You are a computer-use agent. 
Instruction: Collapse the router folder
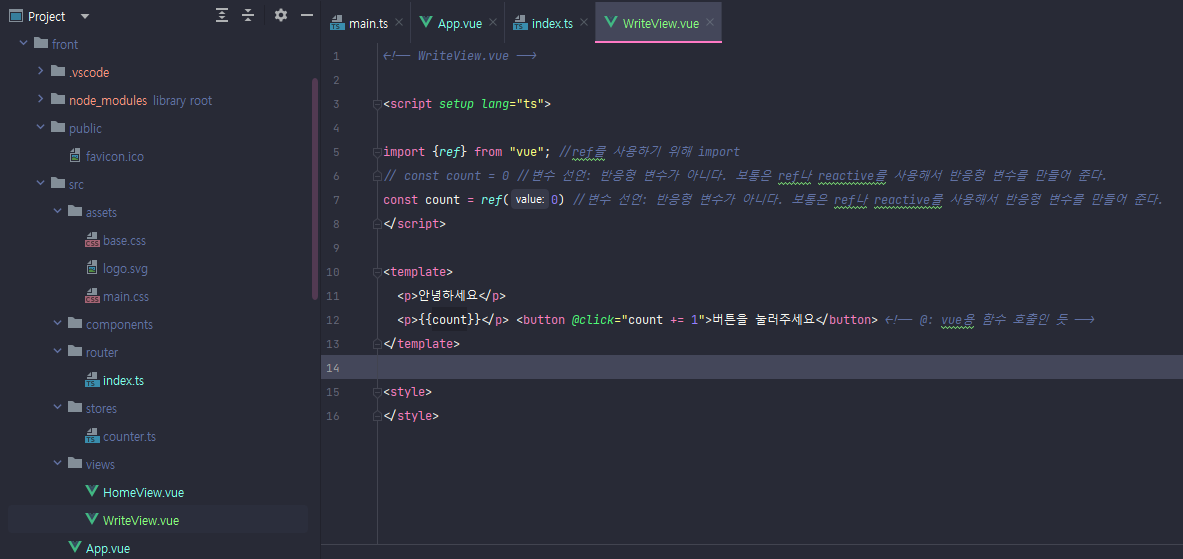click(57, 352)
